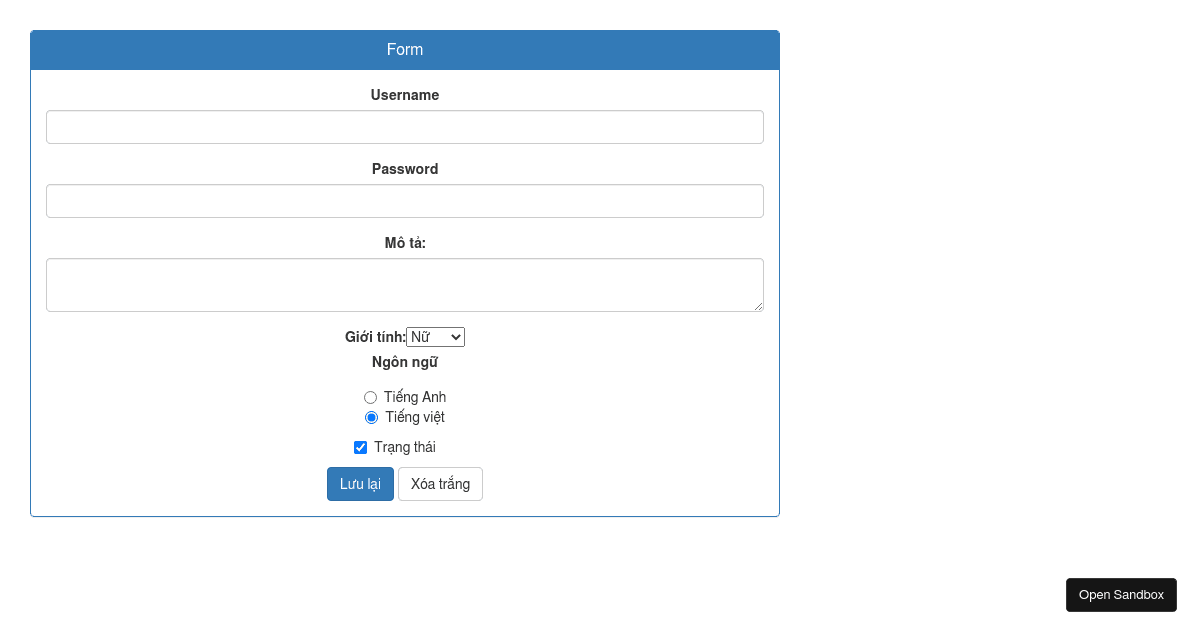This screenshot has height=630, width=1200.
Task: Click the Tiếng Anh option text
Action: [x=414, y=397]
